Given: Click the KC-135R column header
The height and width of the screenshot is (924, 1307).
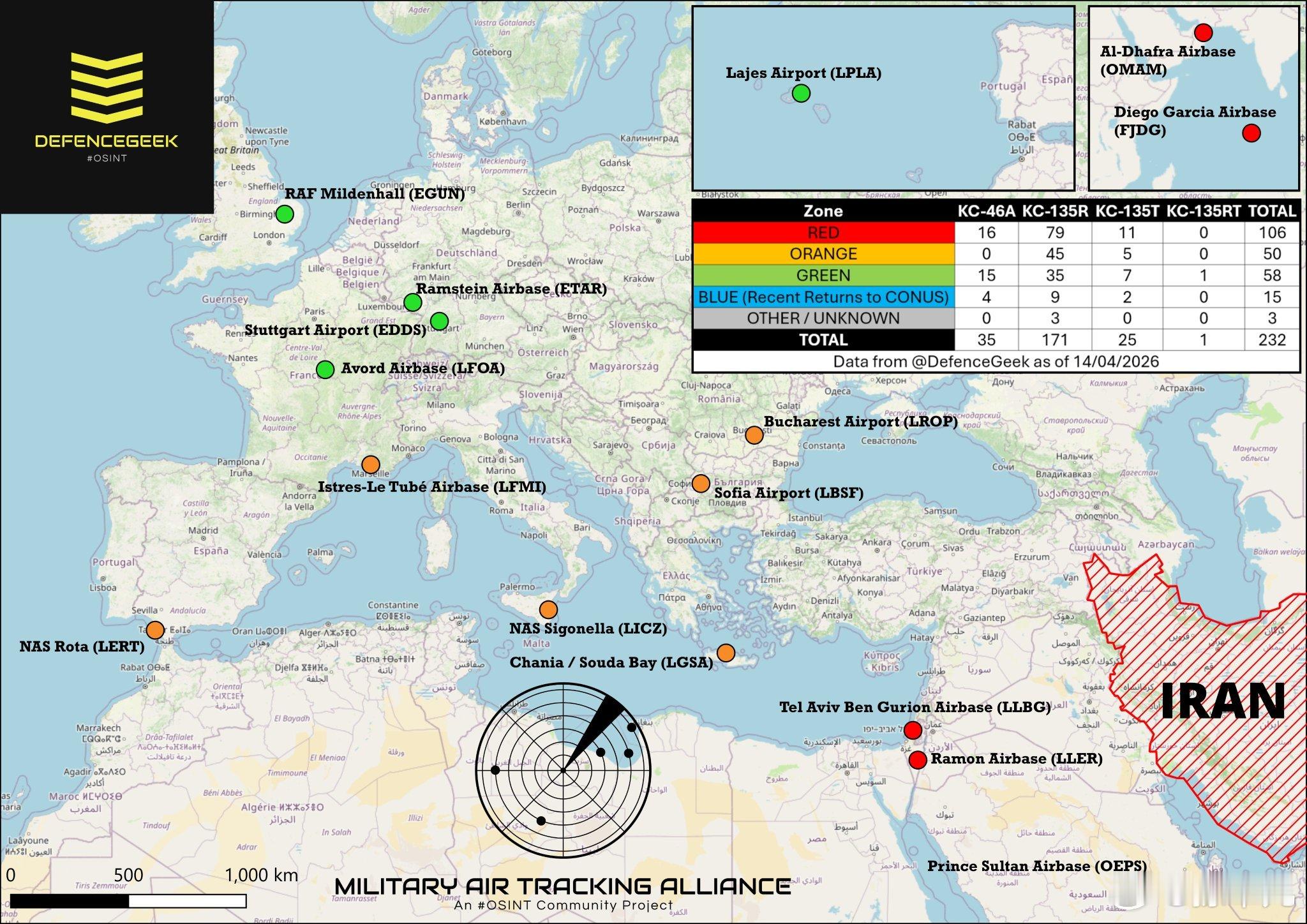Looking at the screenshot, I should [1054, 211].
